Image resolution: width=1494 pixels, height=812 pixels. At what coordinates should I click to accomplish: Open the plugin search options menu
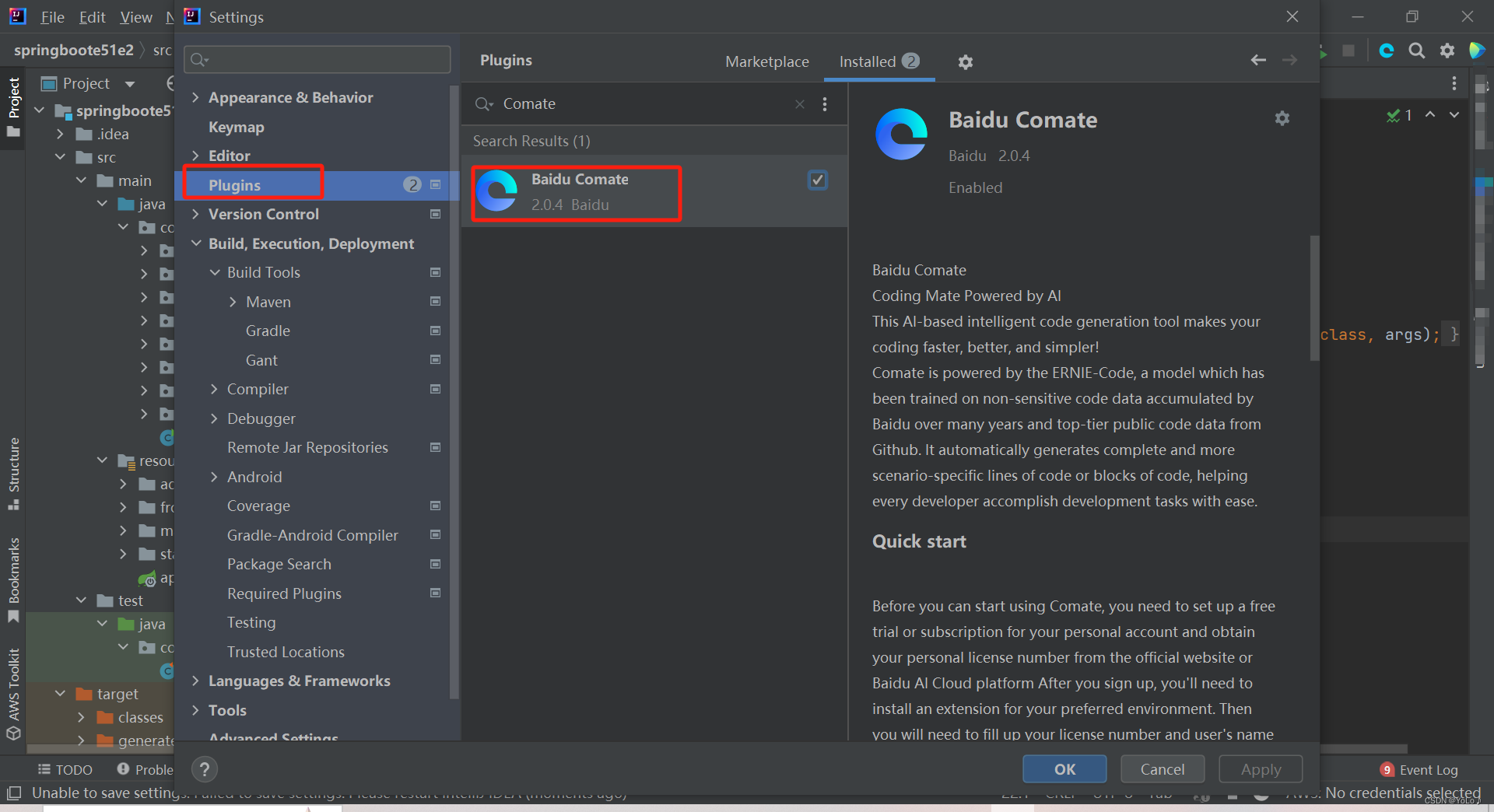(x=825, y=104)
